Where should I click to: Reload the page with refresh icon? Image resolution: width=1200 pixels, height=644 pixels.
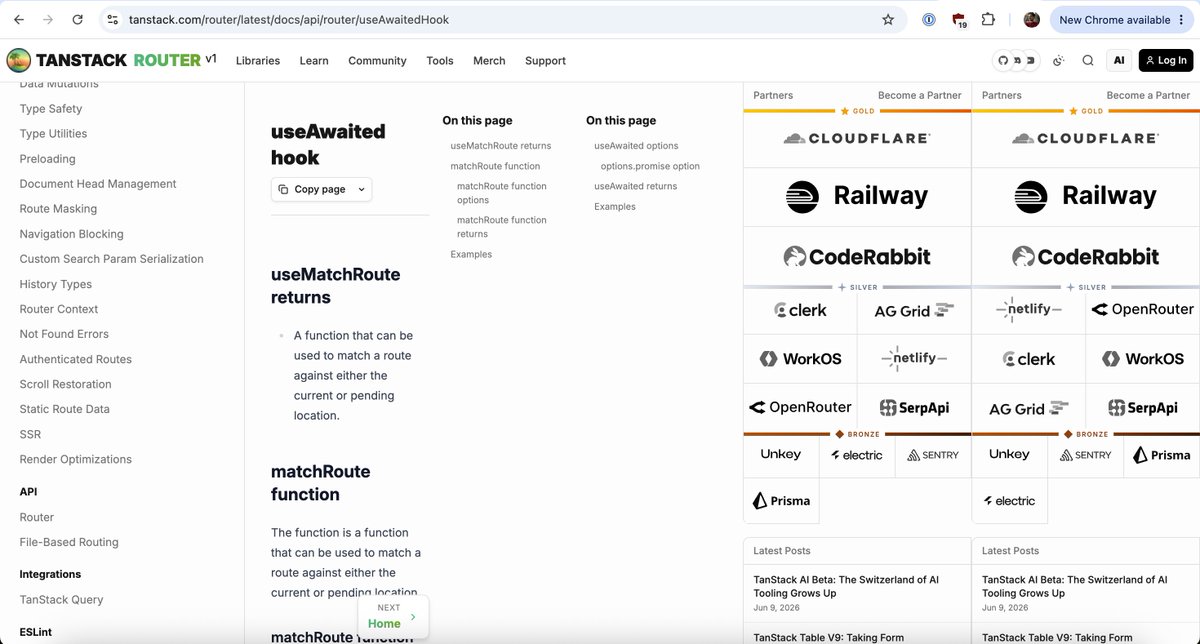point(77,19)
